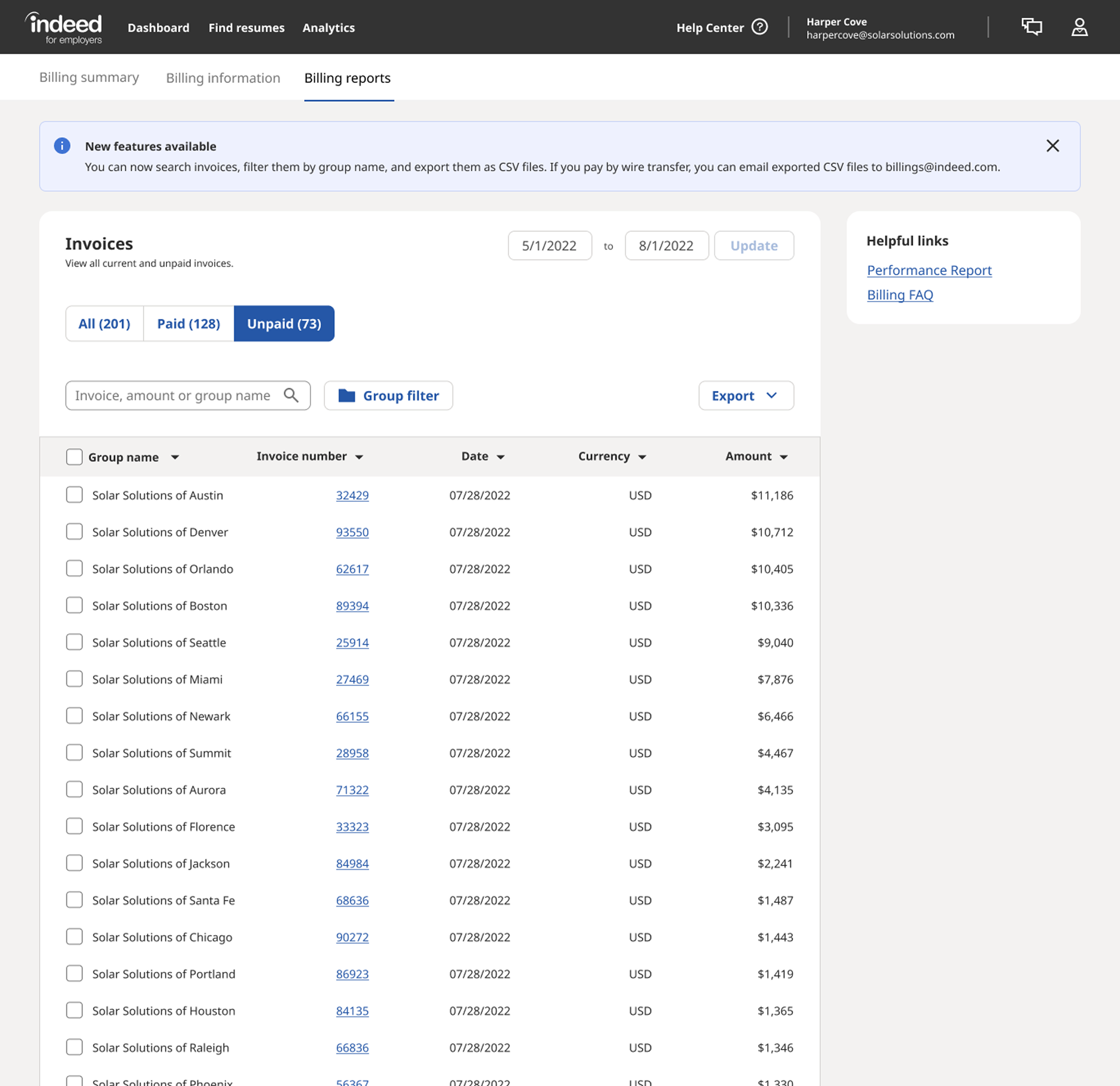Open the Group filter button

(389, 396)
